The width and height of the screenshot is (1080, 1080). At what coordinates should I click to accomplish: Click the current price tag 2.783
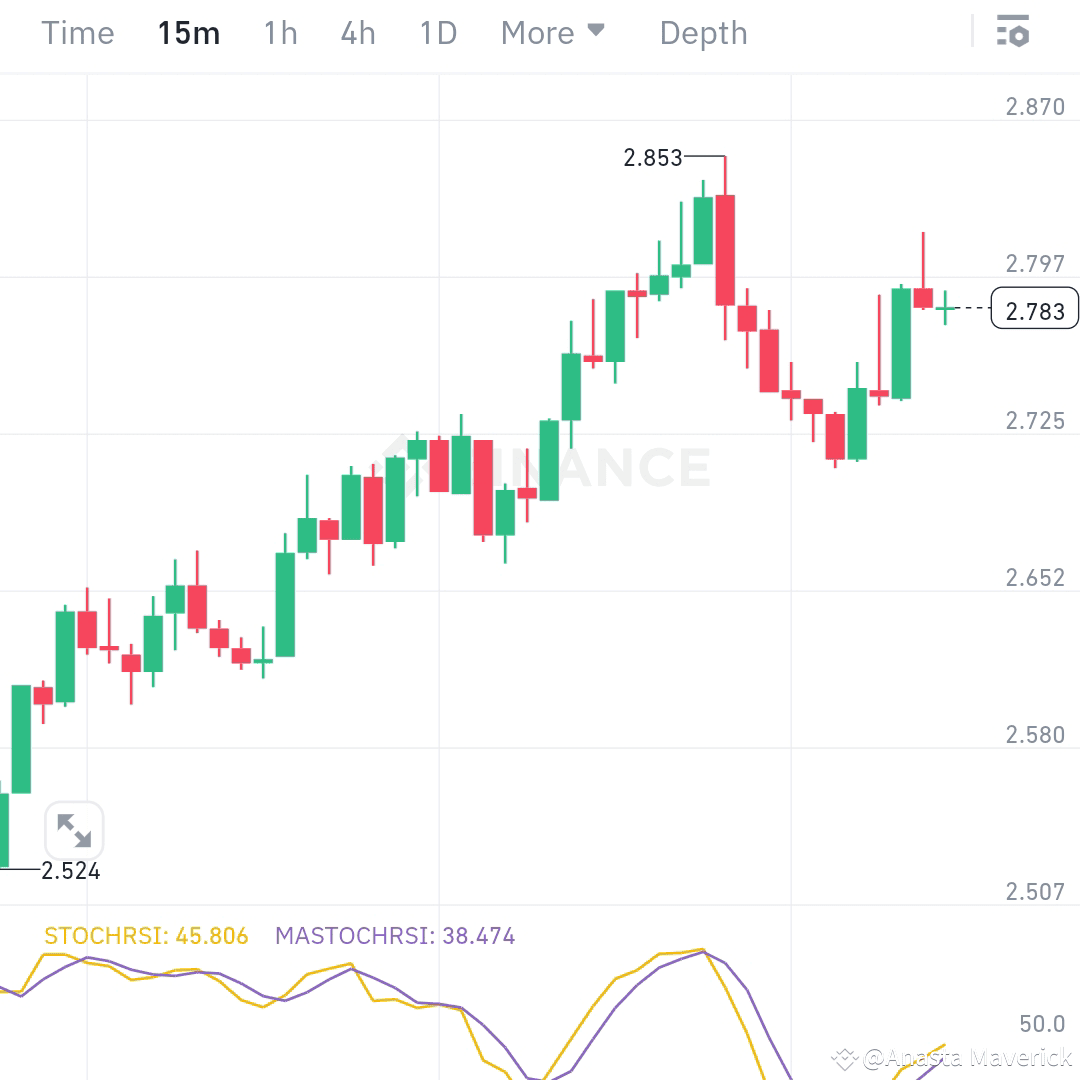point(1034,310)
